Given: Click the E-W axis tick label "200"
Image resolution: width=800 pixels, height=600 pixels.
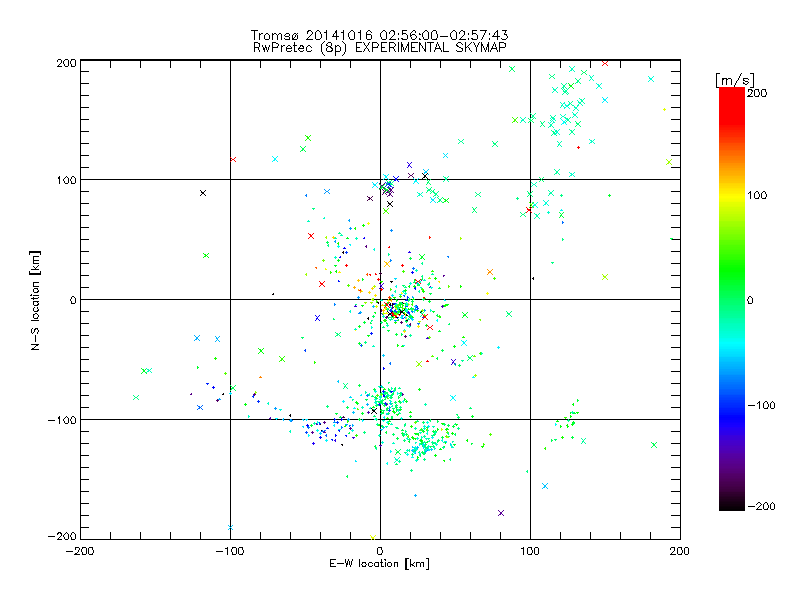Looking at the screenshot, I should click(680, 551).
